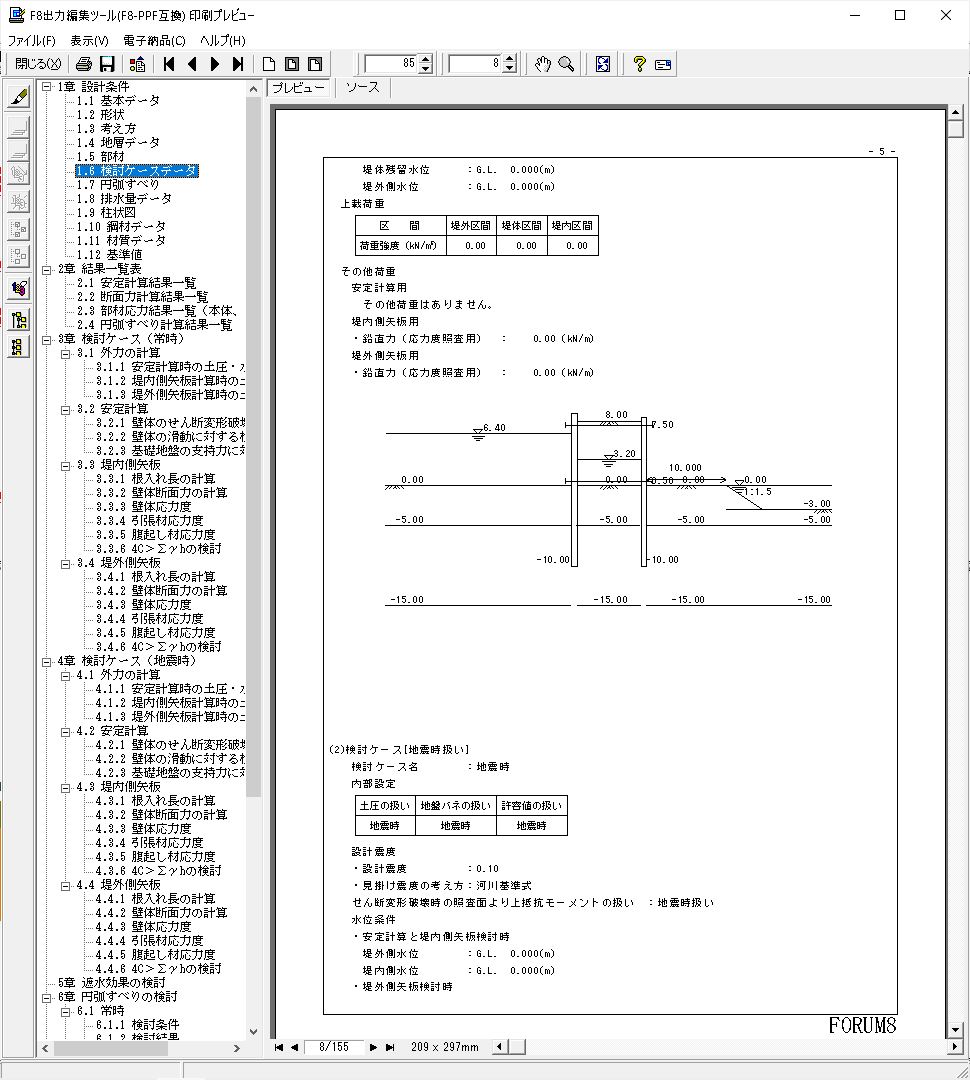Click the 閉じる(X) button
Screen dimensions: 970x1080
[38, 64]
